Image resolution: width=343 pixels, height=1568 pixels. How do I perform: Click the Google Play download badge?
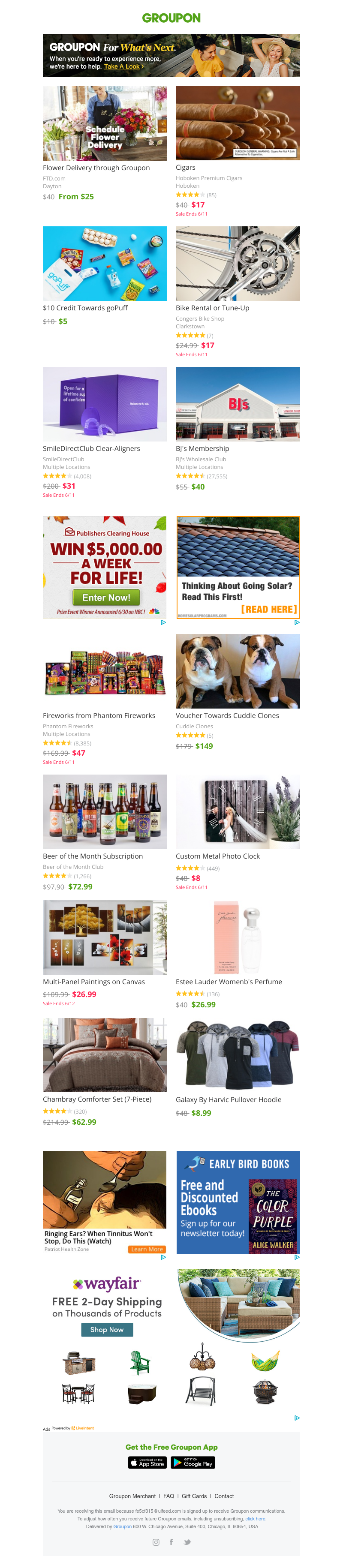[x=193, y=1463]
